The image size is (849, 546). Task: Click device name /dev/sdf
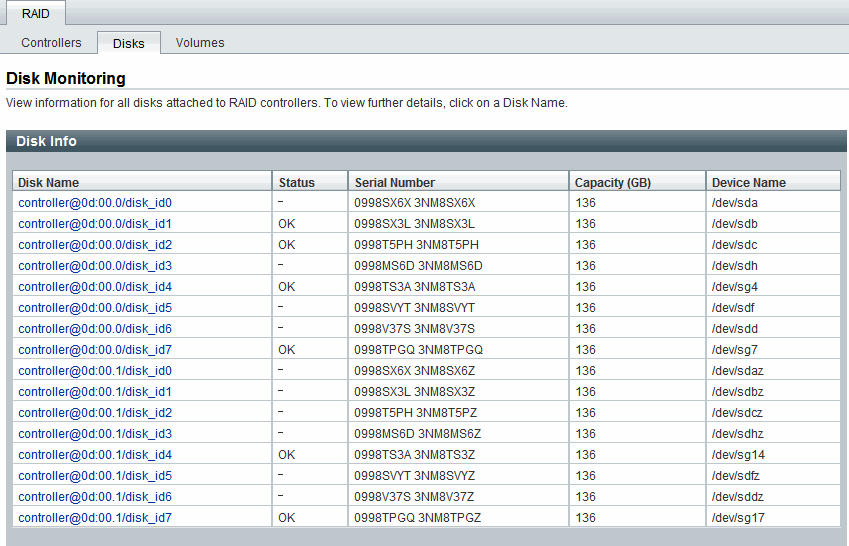[x=733, y=308]
